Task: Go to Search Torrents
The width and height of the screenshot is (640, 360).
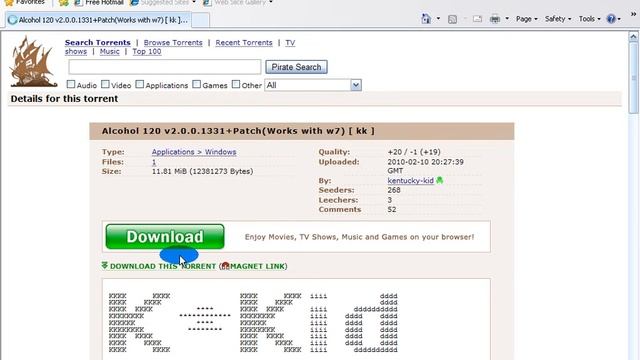Action: 98,42
